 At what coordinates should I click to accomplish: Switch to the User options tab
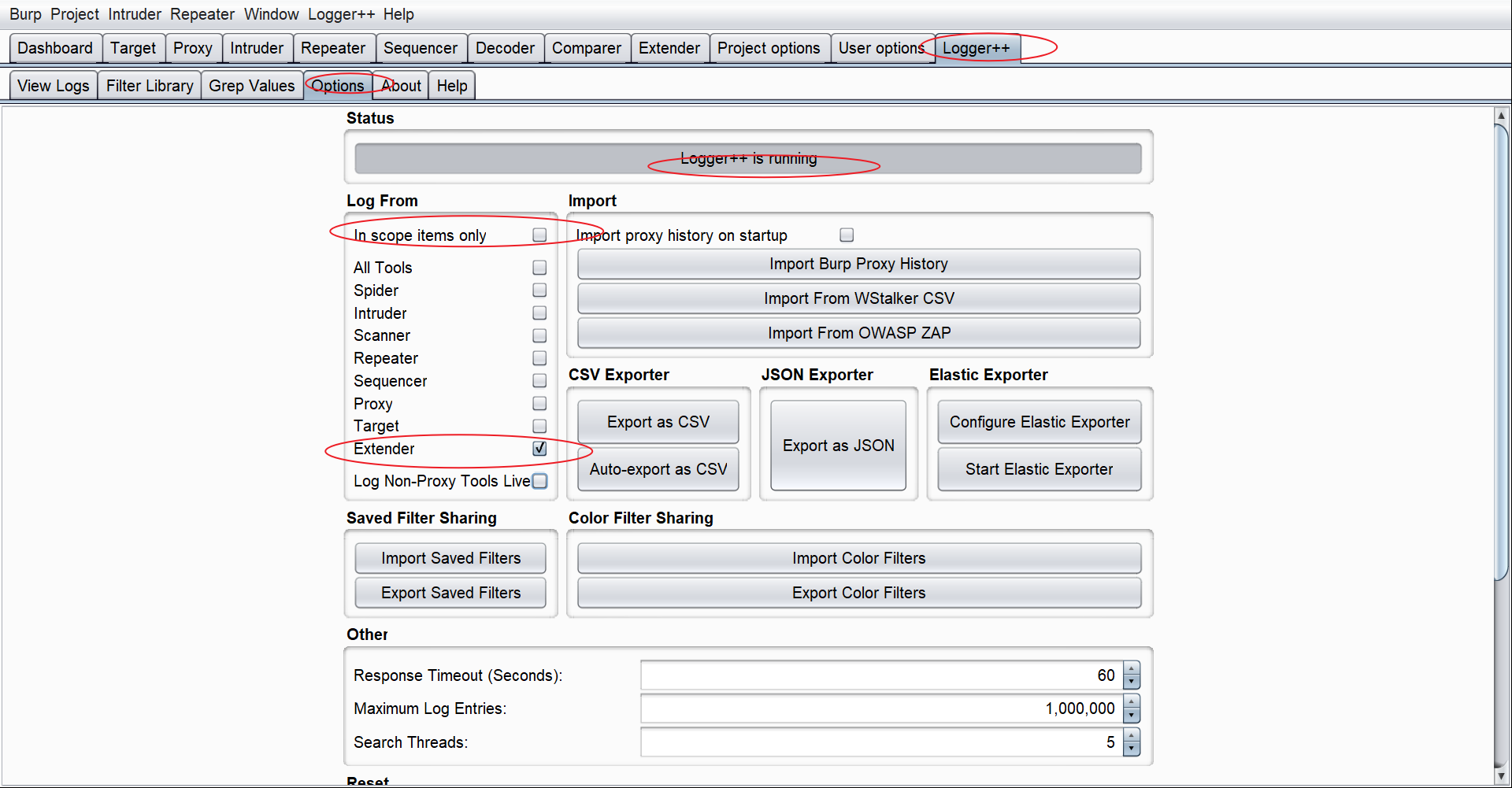tap(881, 48)
